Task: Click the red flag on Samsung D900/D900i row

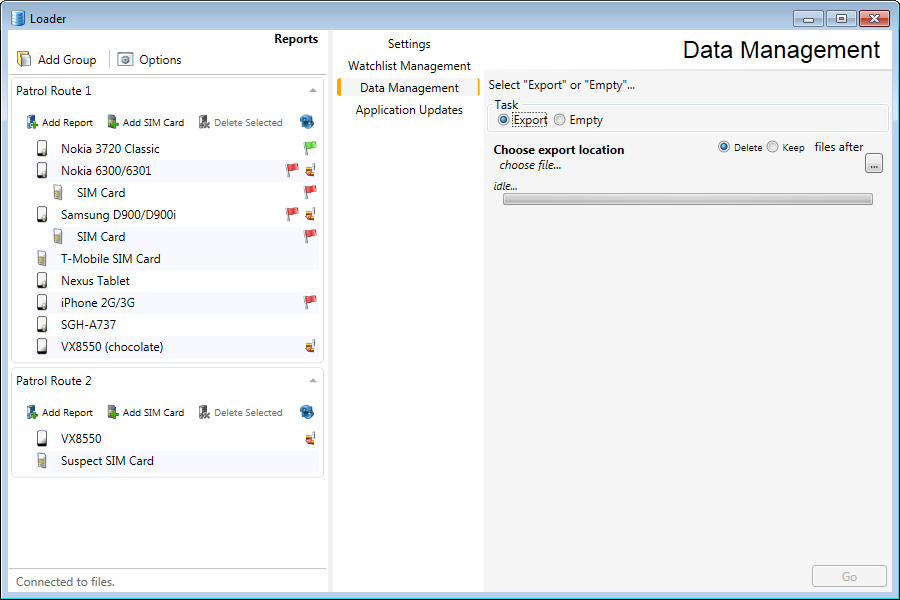Action: coord(292,214)
